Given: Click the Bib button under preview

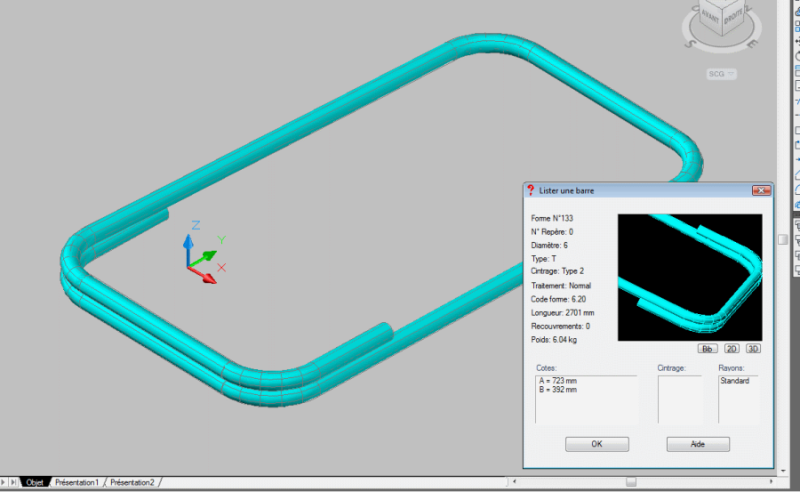Looking at the screenshot, I should (x=707, y=349).
